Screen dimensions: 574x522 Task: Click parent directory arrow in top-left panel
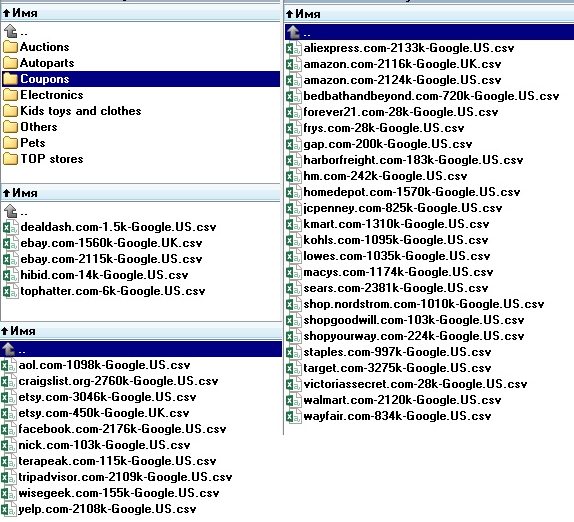click(11, 31)
